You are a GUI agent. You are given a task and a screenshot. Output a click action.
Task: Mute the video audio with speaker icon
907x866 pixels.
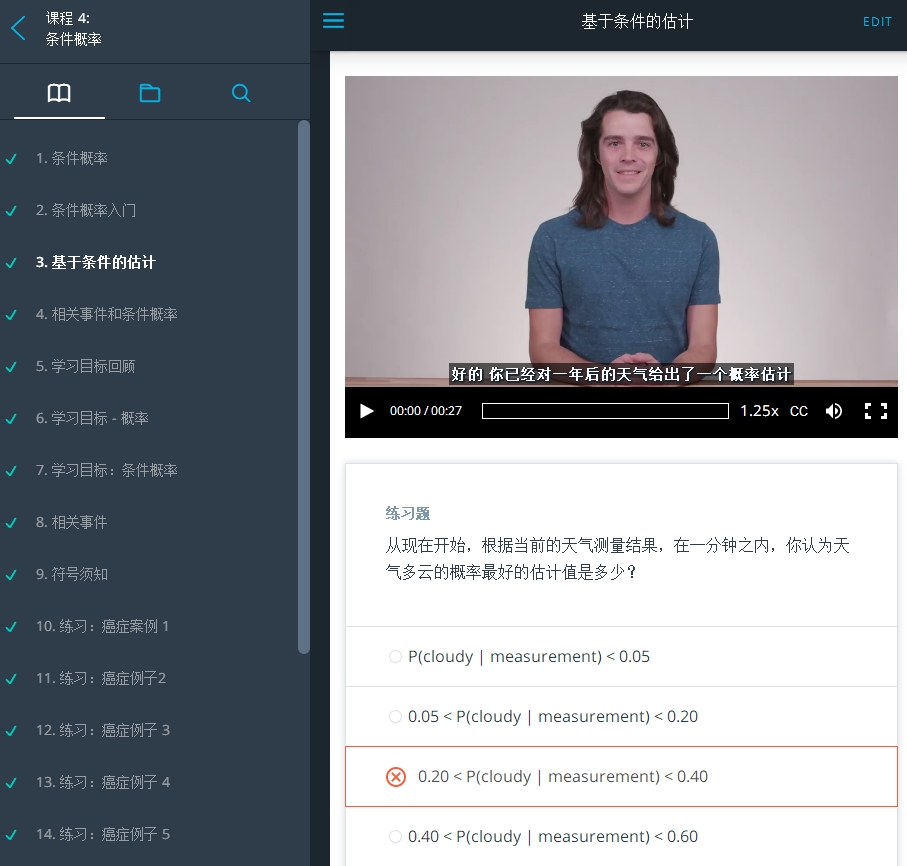click(834, 411)
